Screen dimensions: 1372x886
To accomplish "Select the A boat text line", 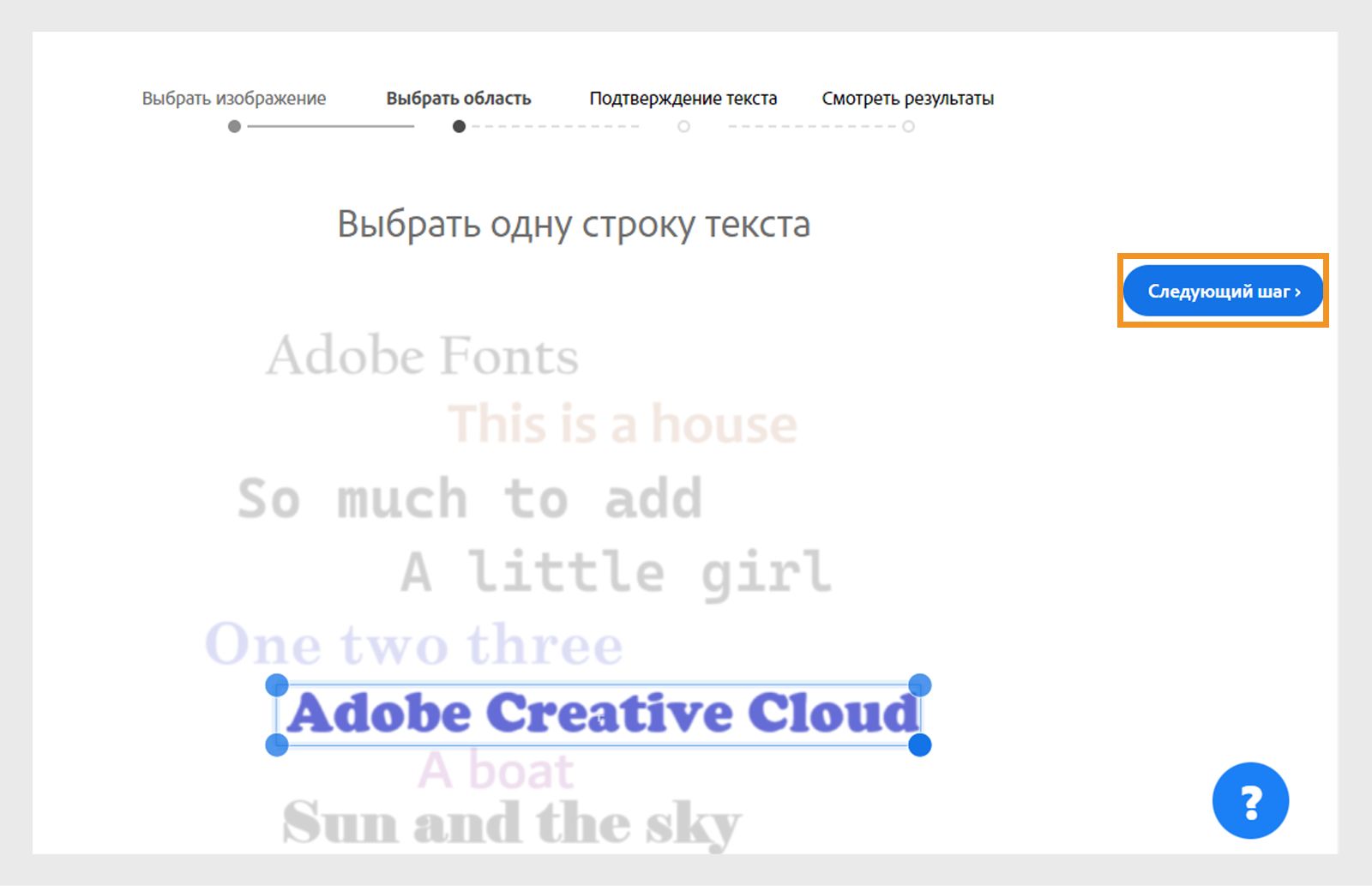I will pyautogui.click(x=496, y=769).
